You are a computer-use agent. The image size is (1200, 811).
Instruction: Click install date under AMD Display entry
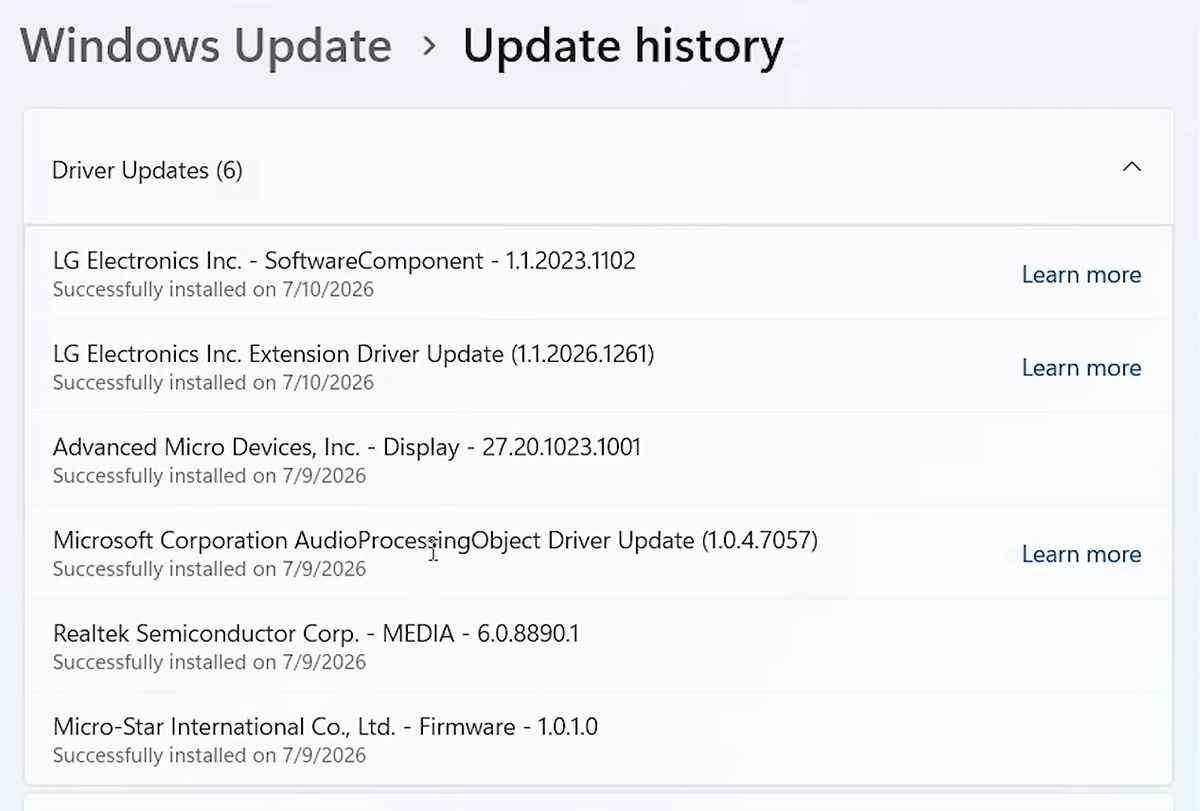pos(209,476)
